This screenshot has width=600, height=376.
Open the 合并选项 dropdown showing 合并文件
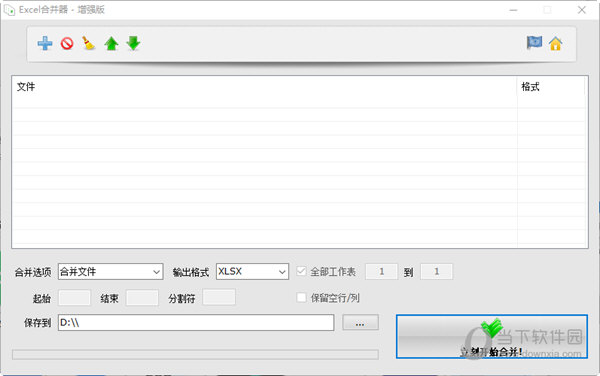click(111, 272)
